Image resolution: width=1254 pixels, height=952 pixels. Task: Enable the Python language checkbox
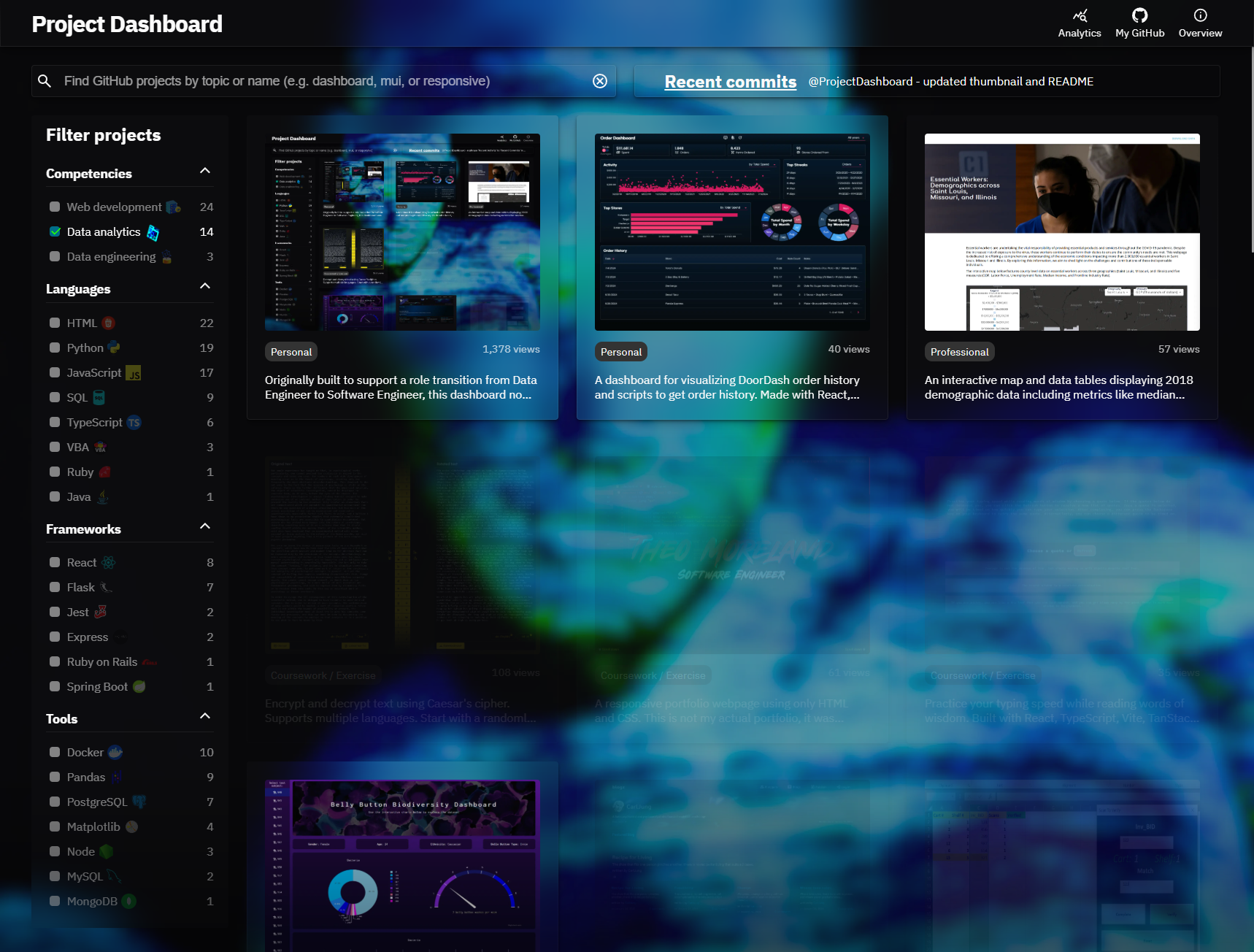(x=55, y=348)
